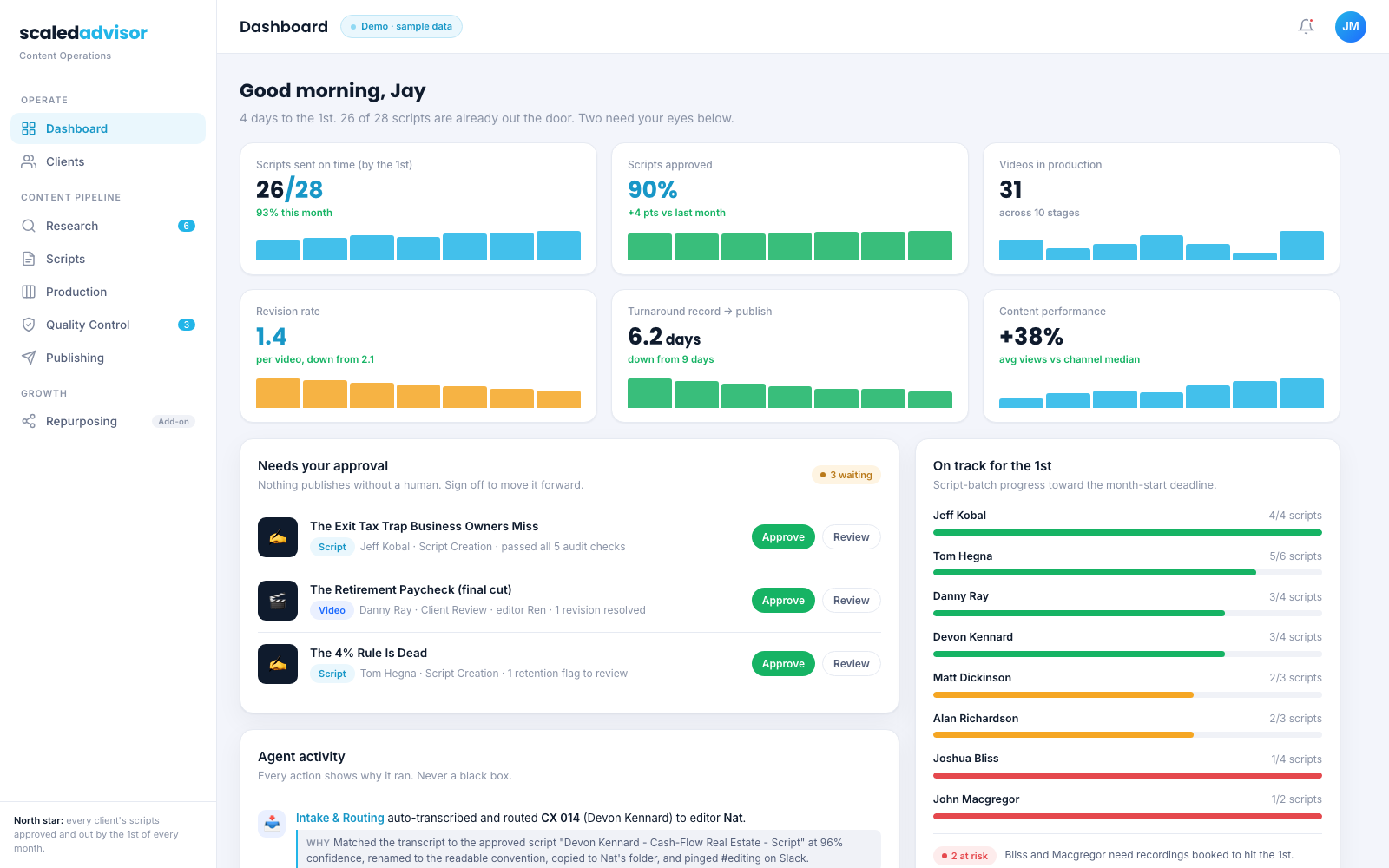Click the Research badge count 6
The height and width of the screenshot is (868, 1389).
pyautogui.click(x=187, y=226)
